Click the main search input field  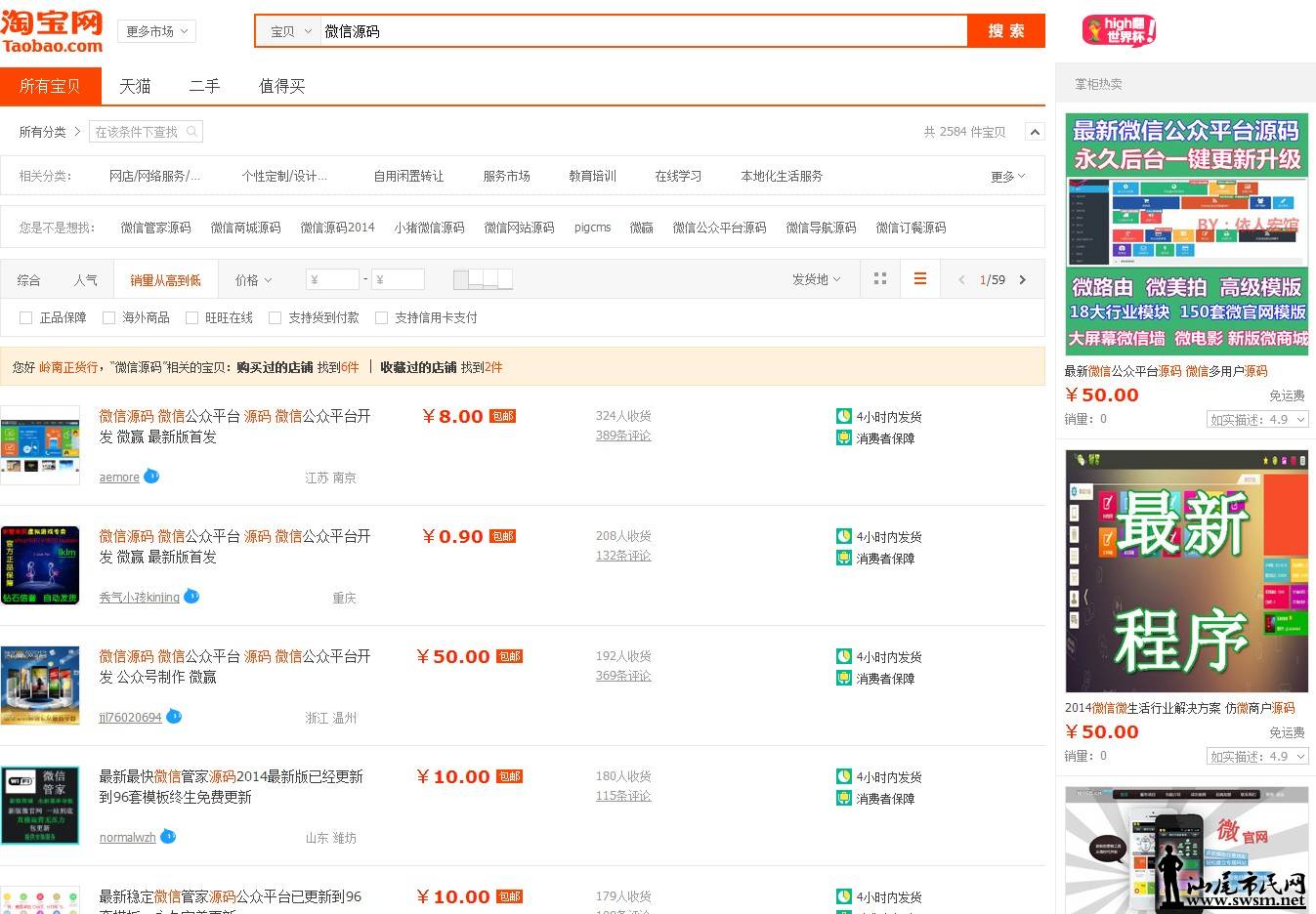[642, 31]
